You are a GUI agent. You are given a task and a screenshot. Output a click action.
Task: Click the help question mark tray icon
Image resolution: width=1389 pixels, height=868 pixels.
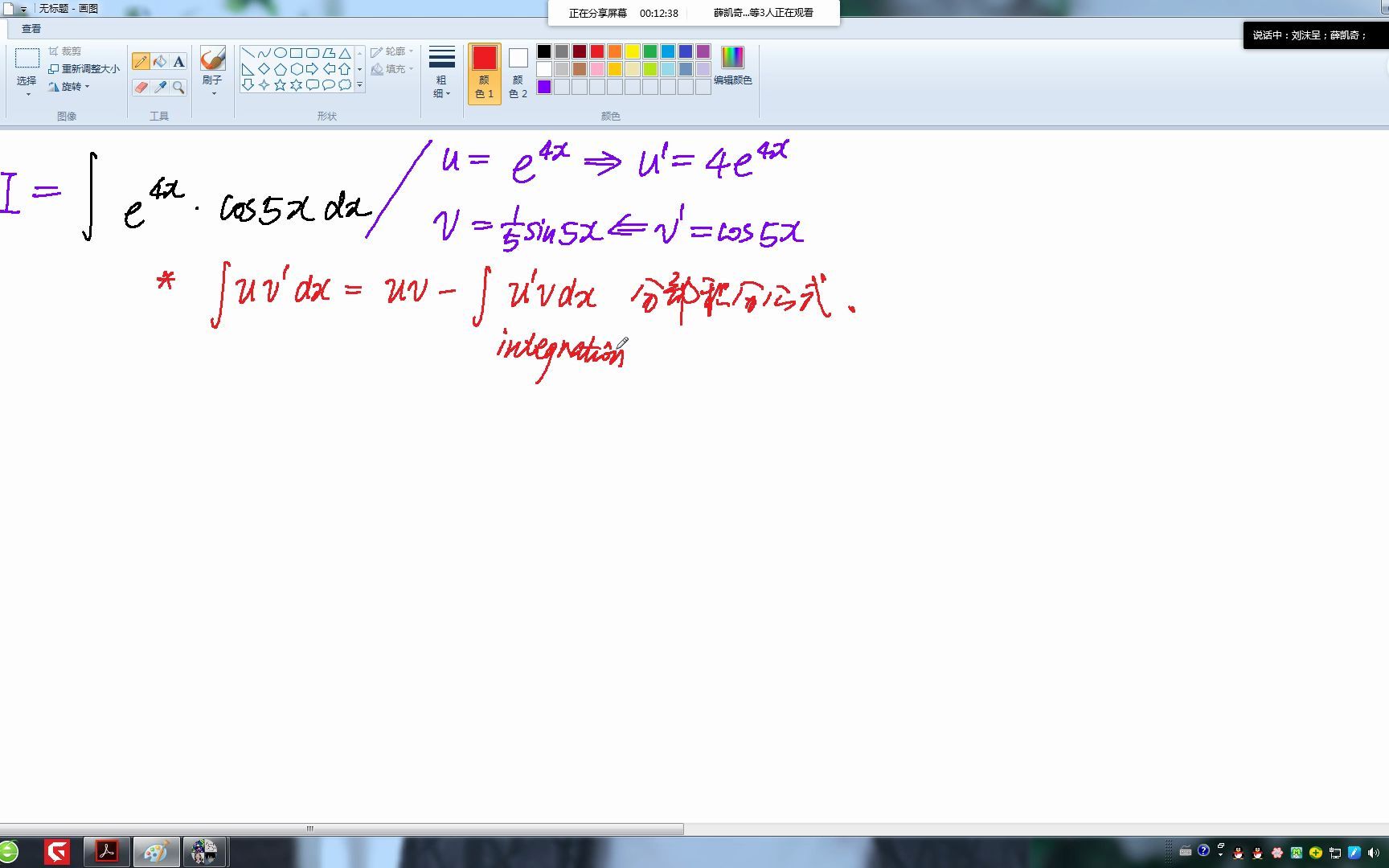1203,851
